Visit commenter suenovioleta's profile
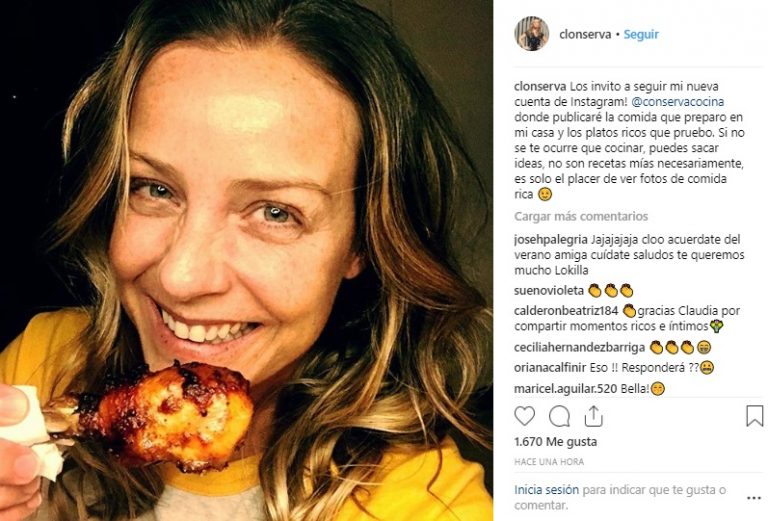The height and width of the screenshot is (521, 768). point(549,291)
